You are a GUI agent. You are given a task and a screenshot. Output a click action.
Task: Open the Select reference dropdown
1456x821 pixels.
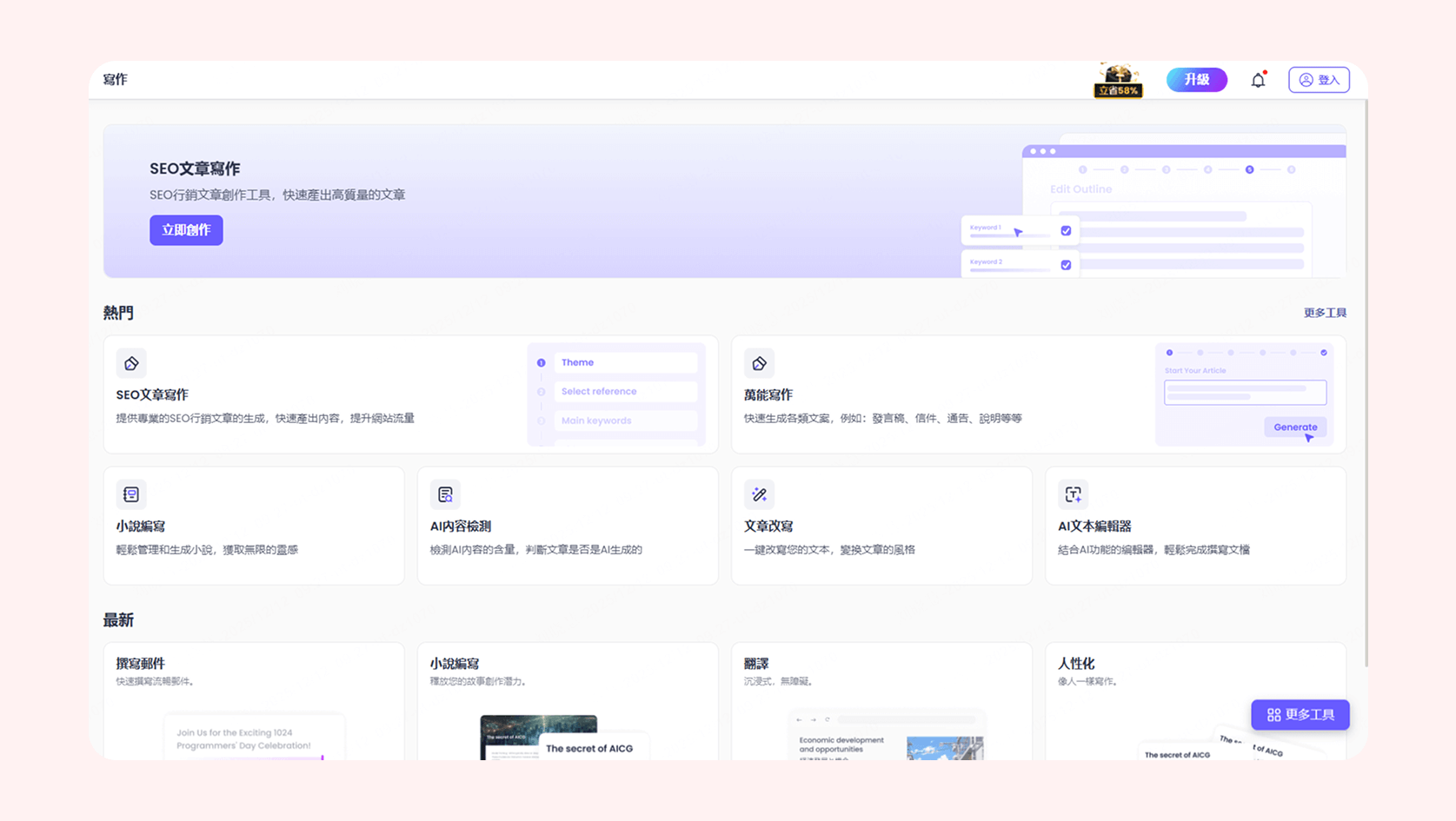[626, 391]
